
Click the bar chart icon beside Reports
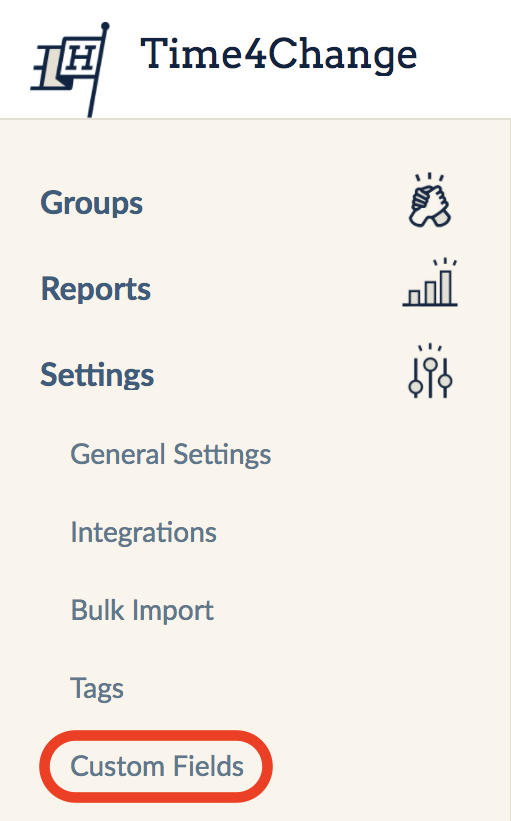pyautogui.click(x=430, y=283)
